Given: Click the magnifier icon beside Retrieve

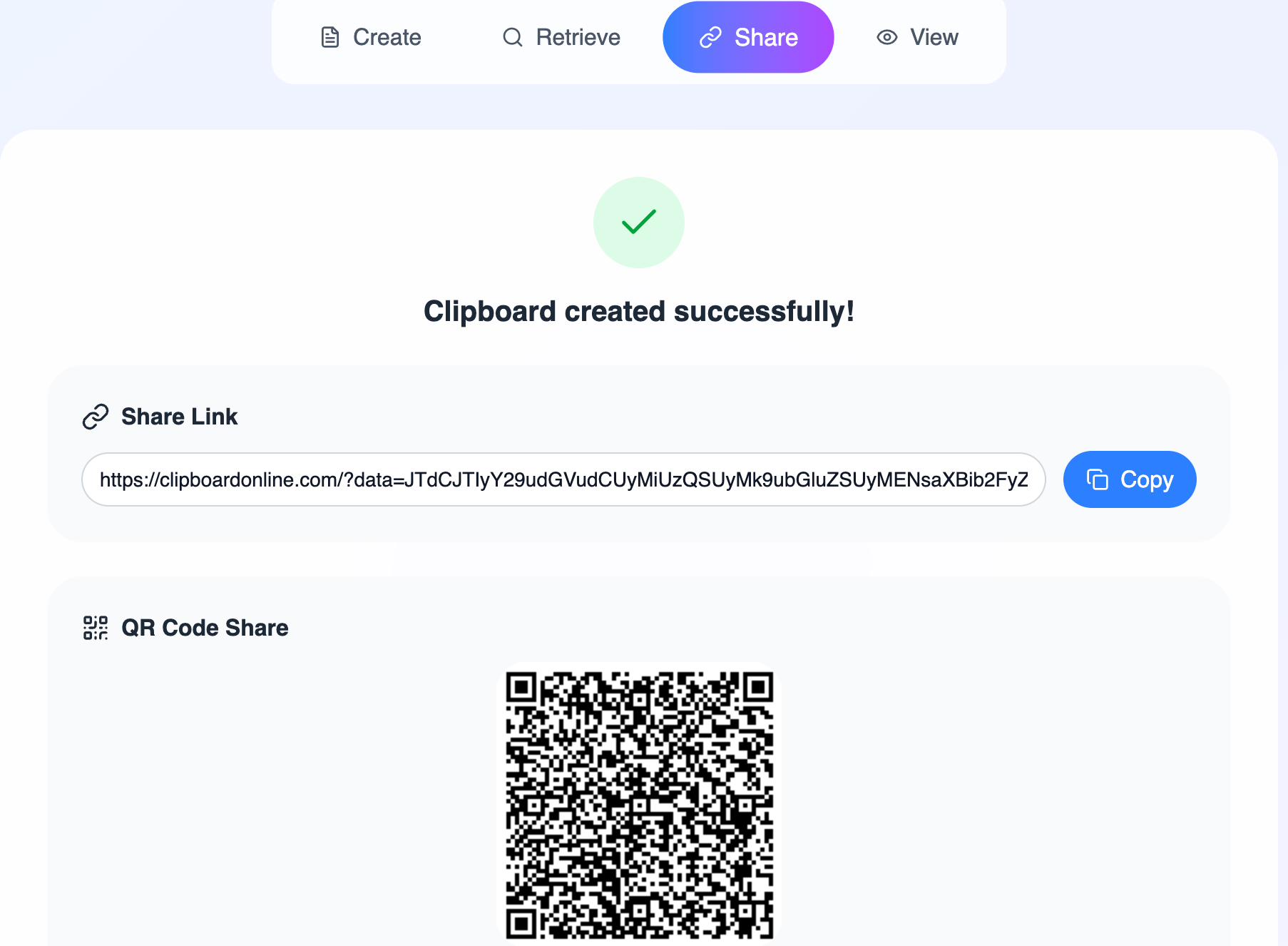Looking at the screenshot, I should click(x=513, y=37).
